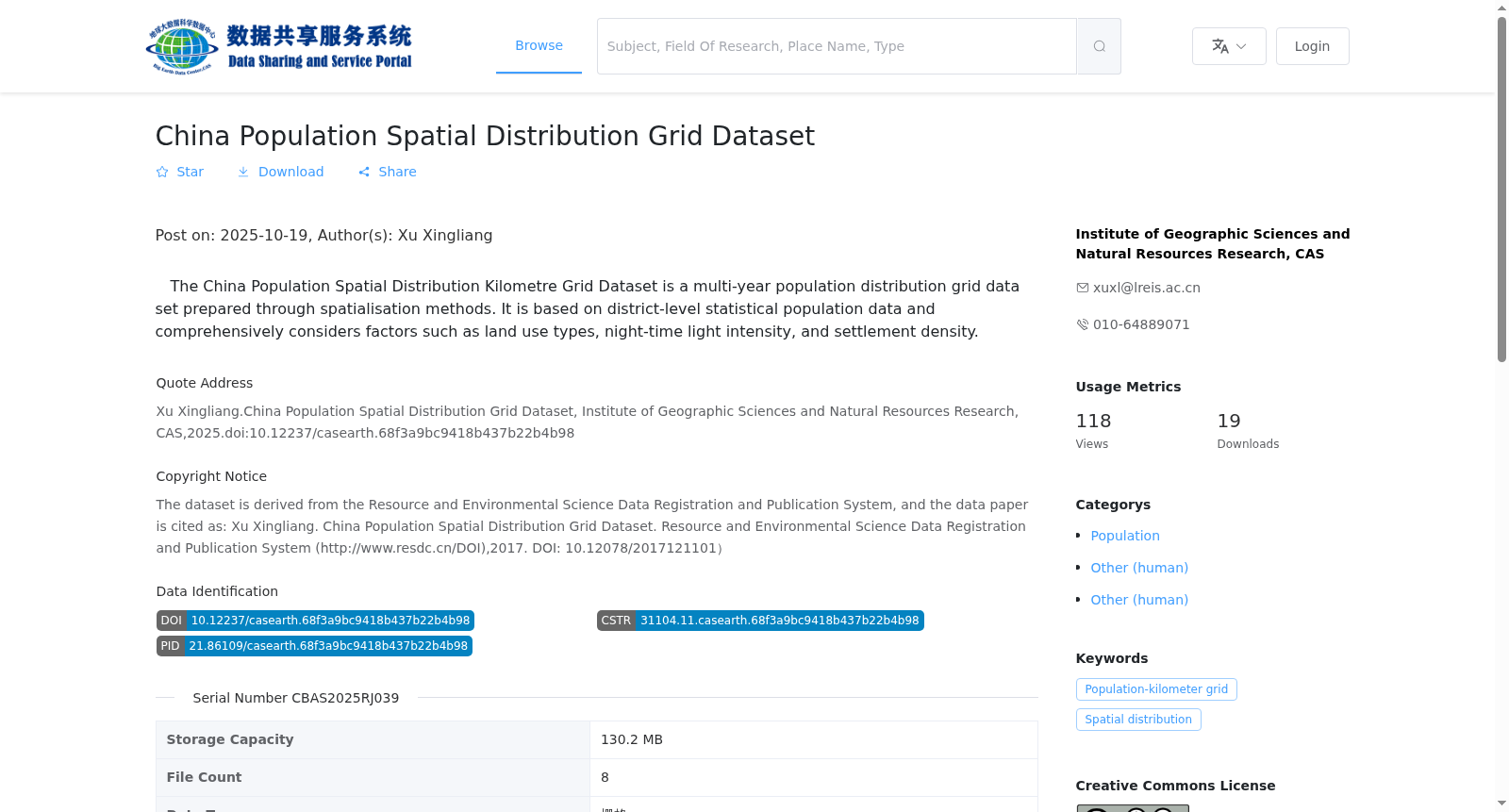The image size is (1509, 812).
Task: Click the dataset description paragraph
Action: 588,308
